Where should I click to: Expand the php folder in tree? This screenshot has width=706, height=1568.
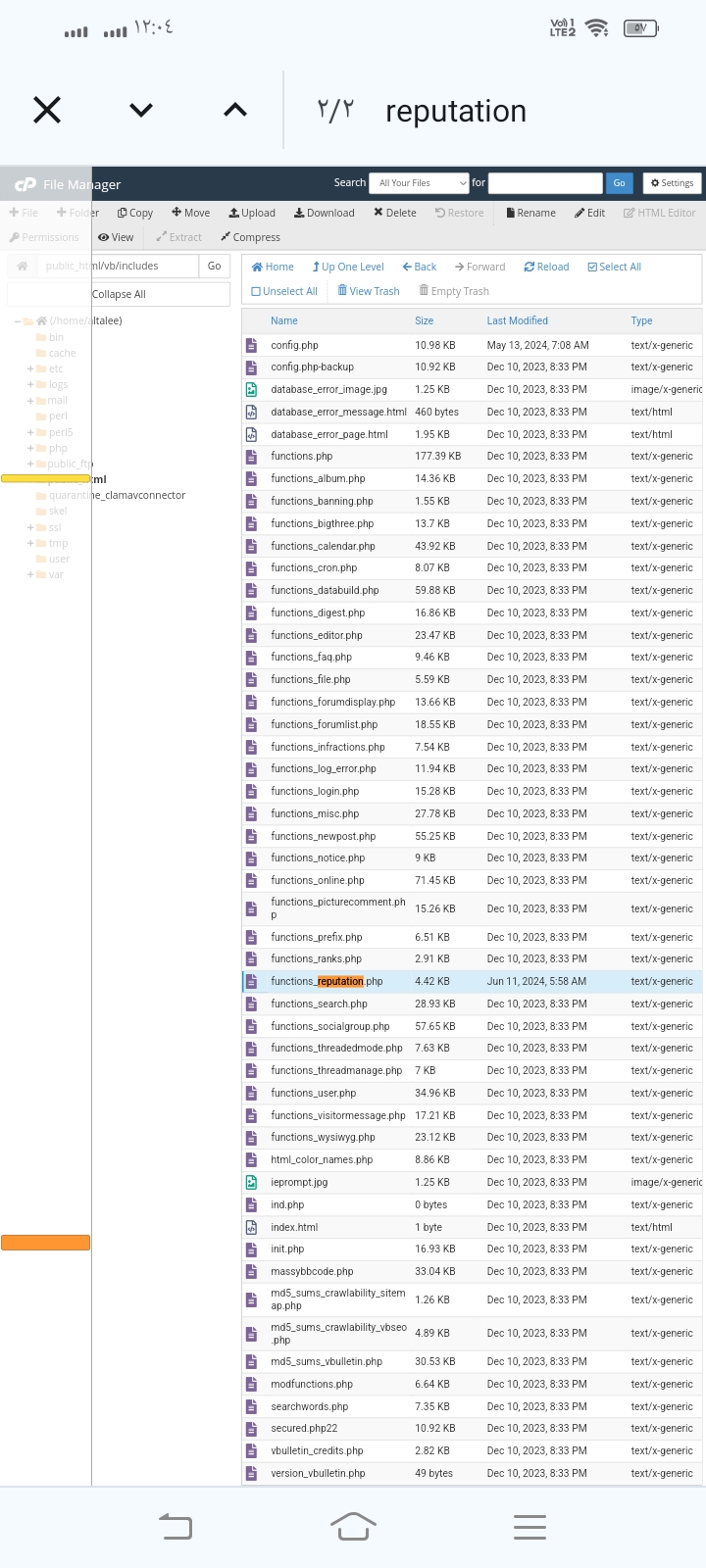tap(30, 448)
